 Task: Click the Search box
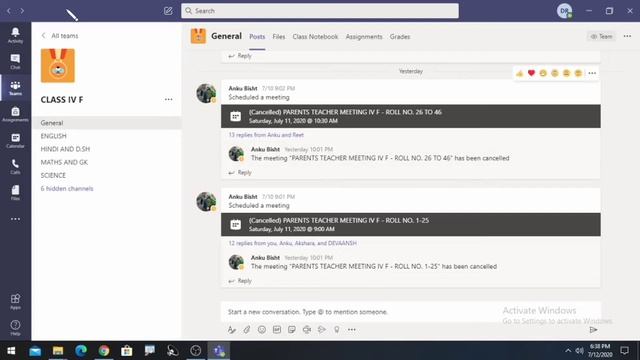pyautogui.click(x=320, y=11)
